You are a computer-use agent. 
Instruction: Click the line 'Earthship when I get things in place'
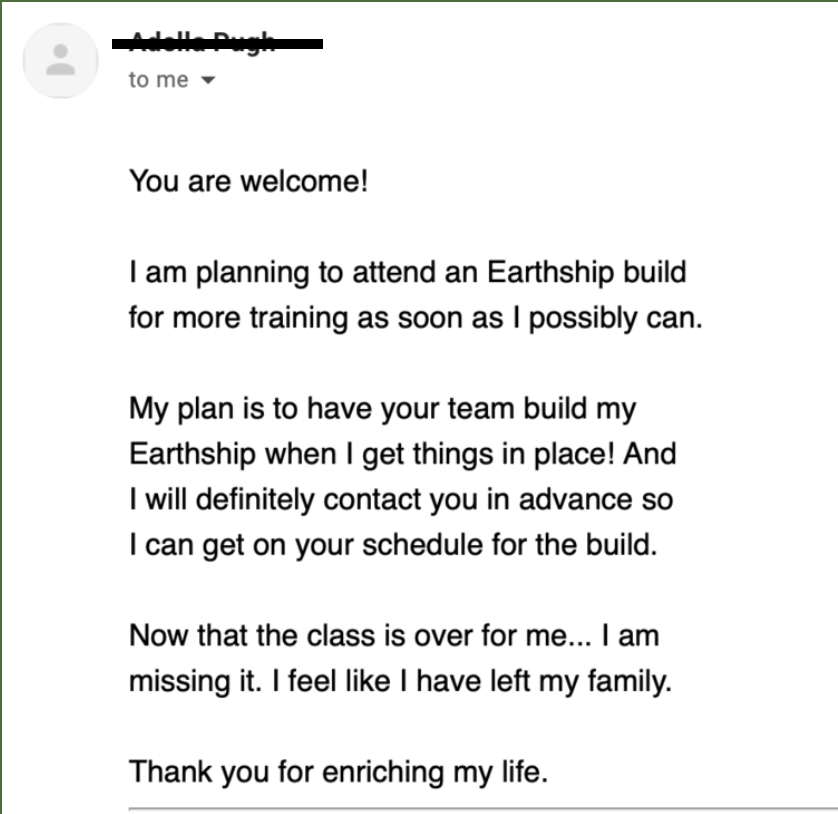pyautogui.click(x=403, y=454)
